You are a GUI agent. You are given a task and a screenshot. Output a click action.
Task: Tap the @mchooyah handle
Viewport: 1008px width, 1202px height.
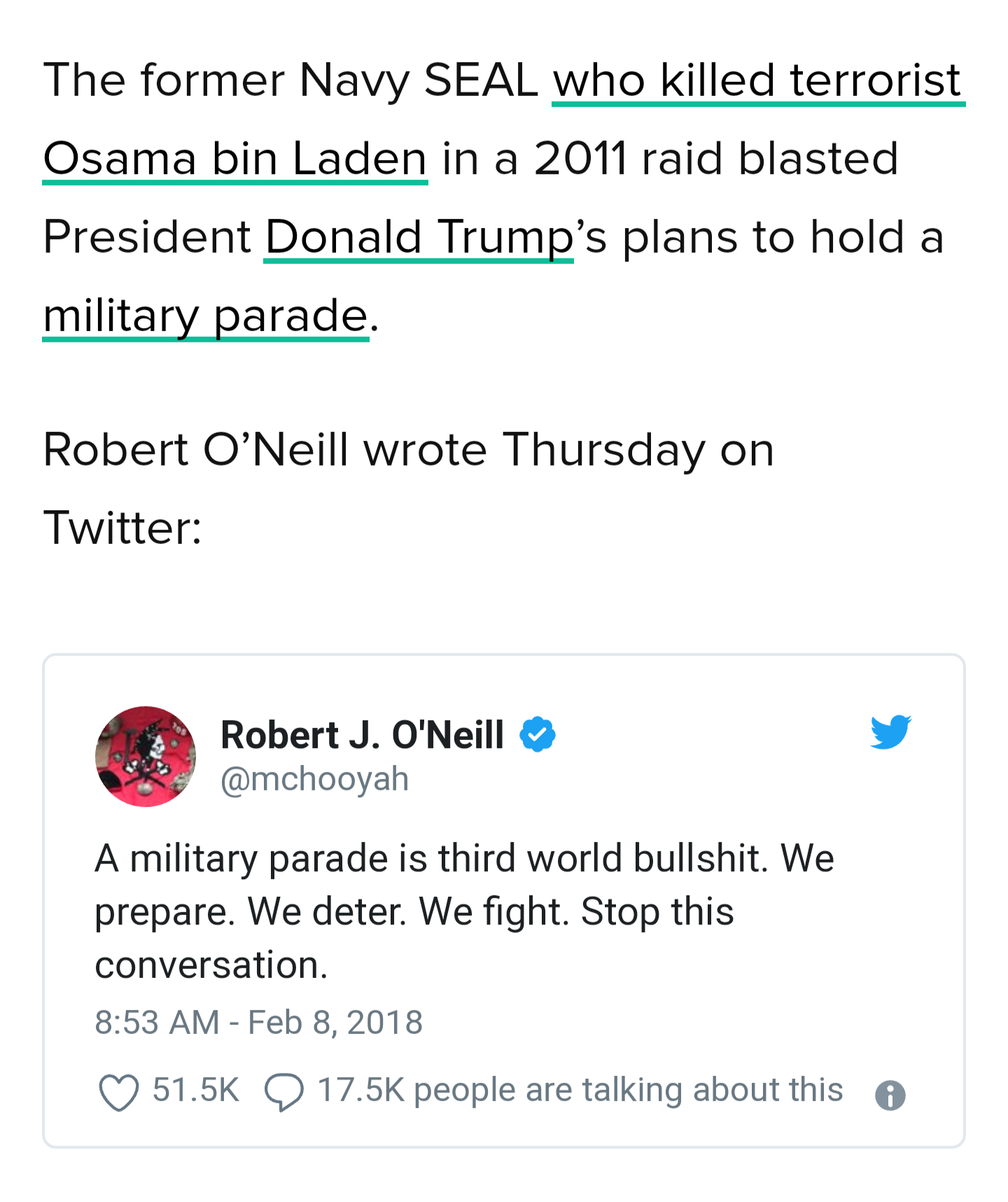(314, 778)
